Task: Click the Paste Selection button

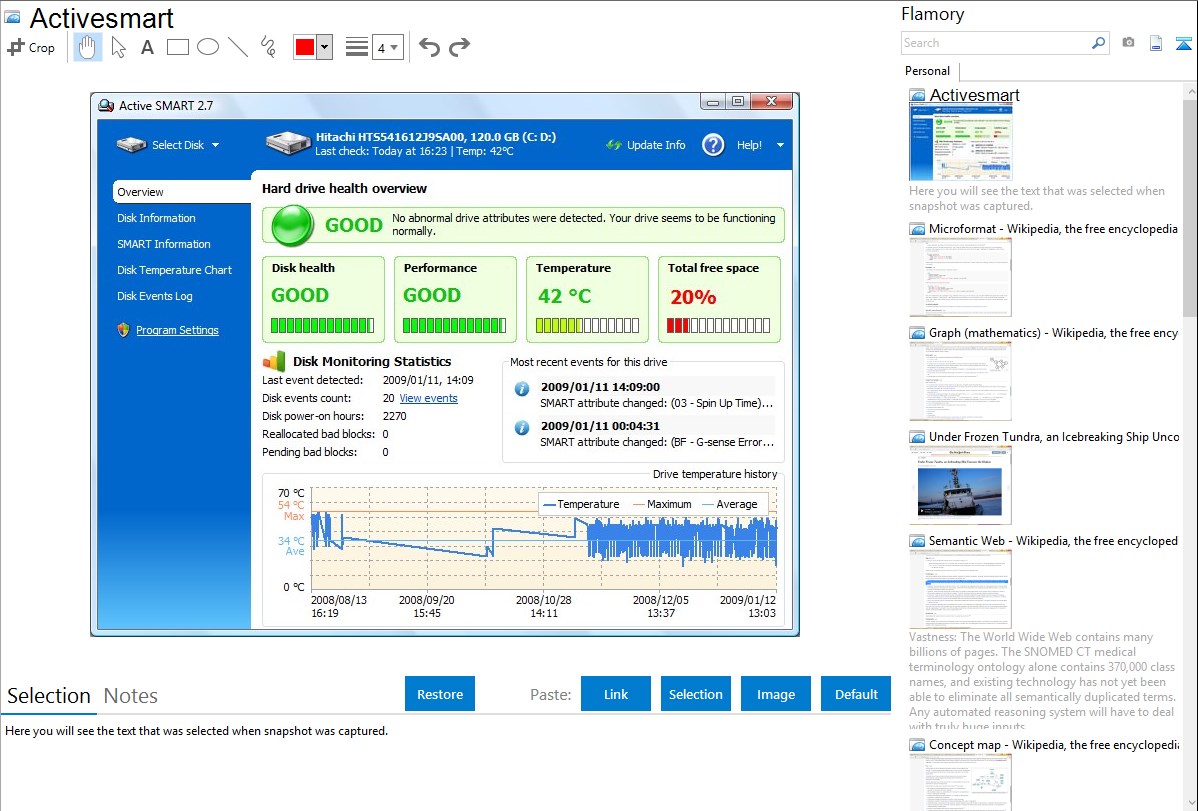Action: 696,694
